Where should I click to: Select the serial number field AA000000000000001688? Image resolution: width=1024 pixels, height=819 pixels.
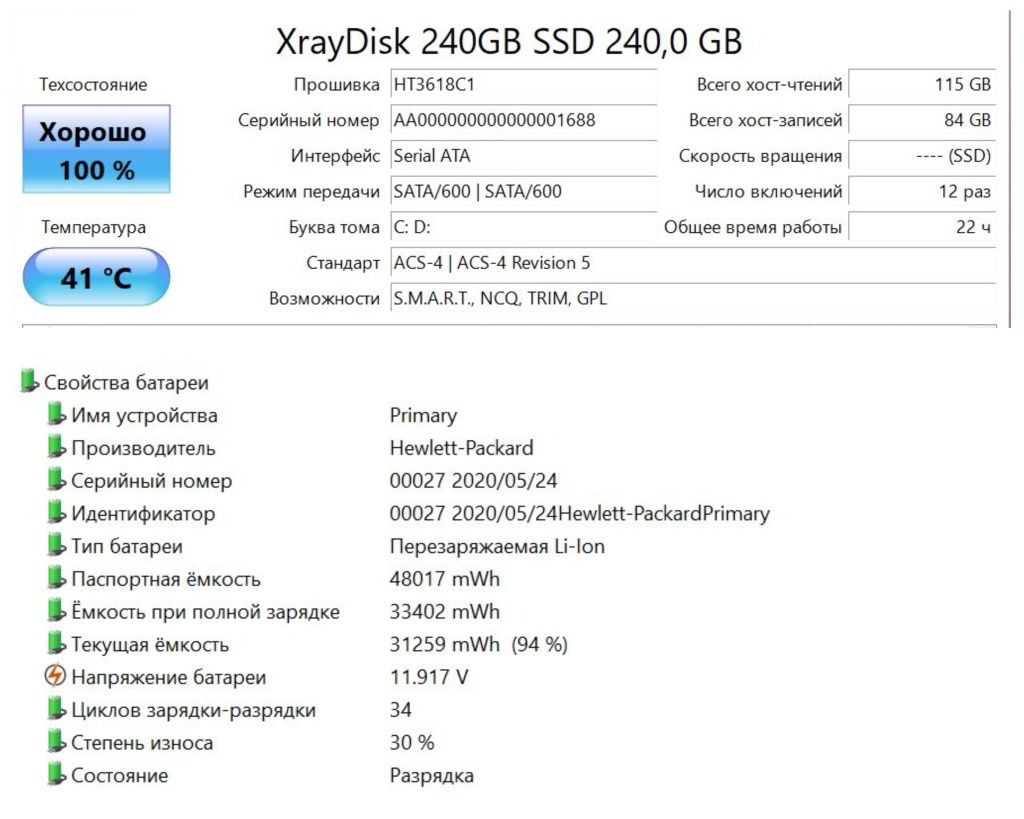[x=524, y=120]
